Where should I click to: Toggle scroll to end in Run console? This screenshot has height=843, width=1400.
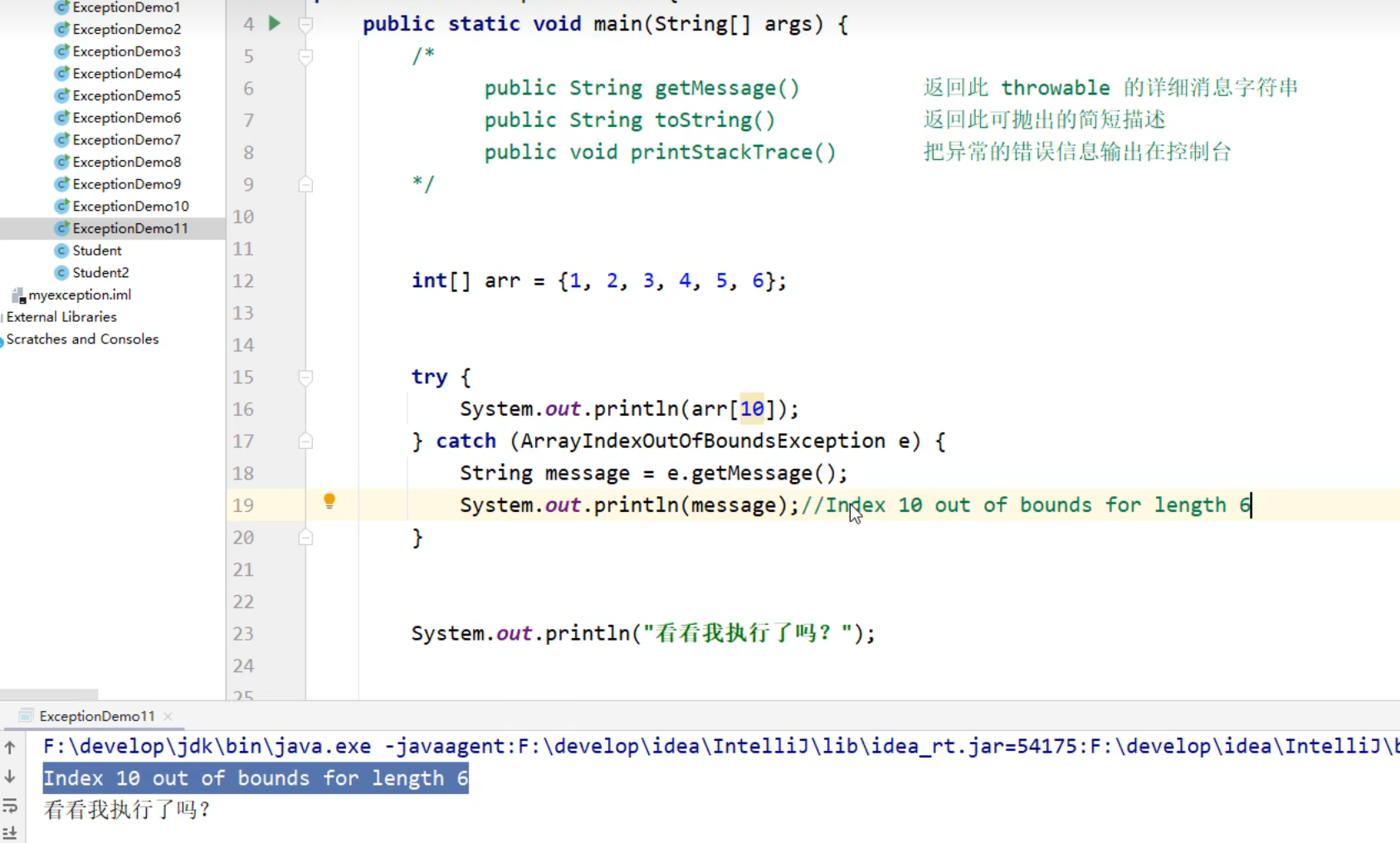click(10, 832)
